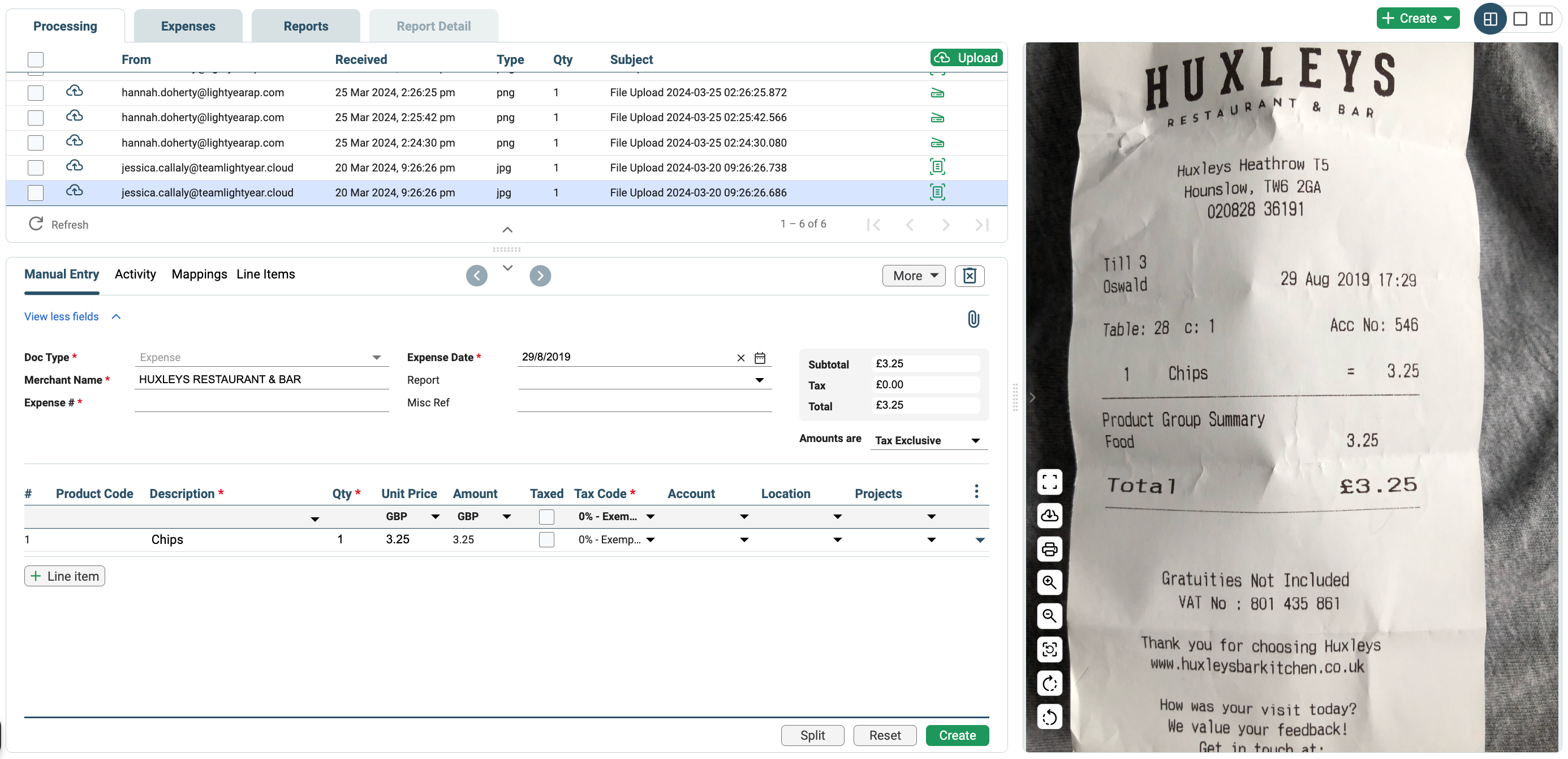Viewport: 1568px width, 759px height.
Task: Zoom in on the receipt
Action: point(1049,582)
